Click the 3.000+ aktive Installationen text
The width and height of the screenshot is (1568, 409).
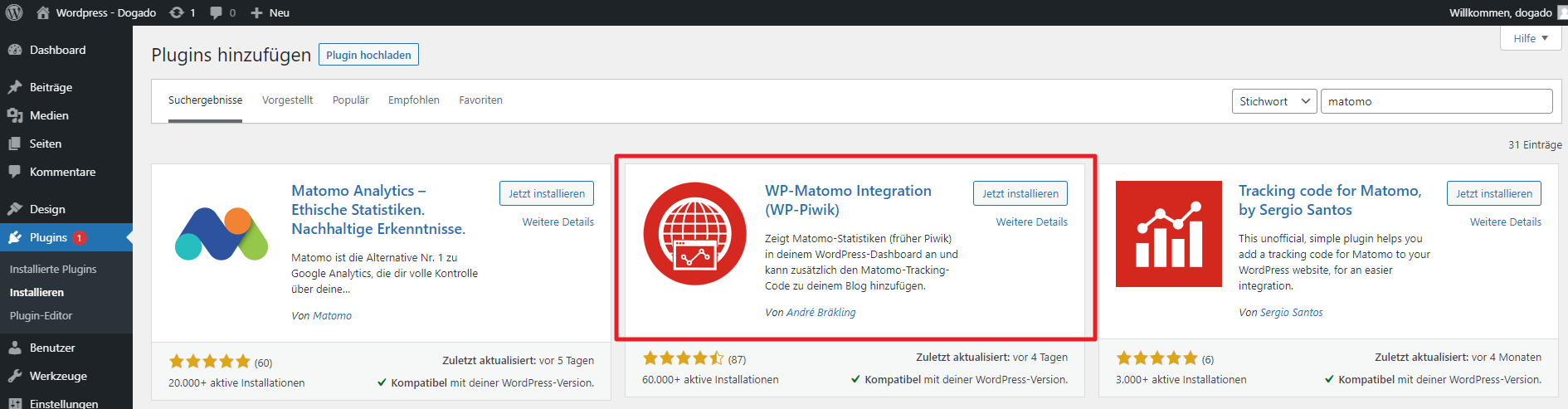click(1181, 380)
